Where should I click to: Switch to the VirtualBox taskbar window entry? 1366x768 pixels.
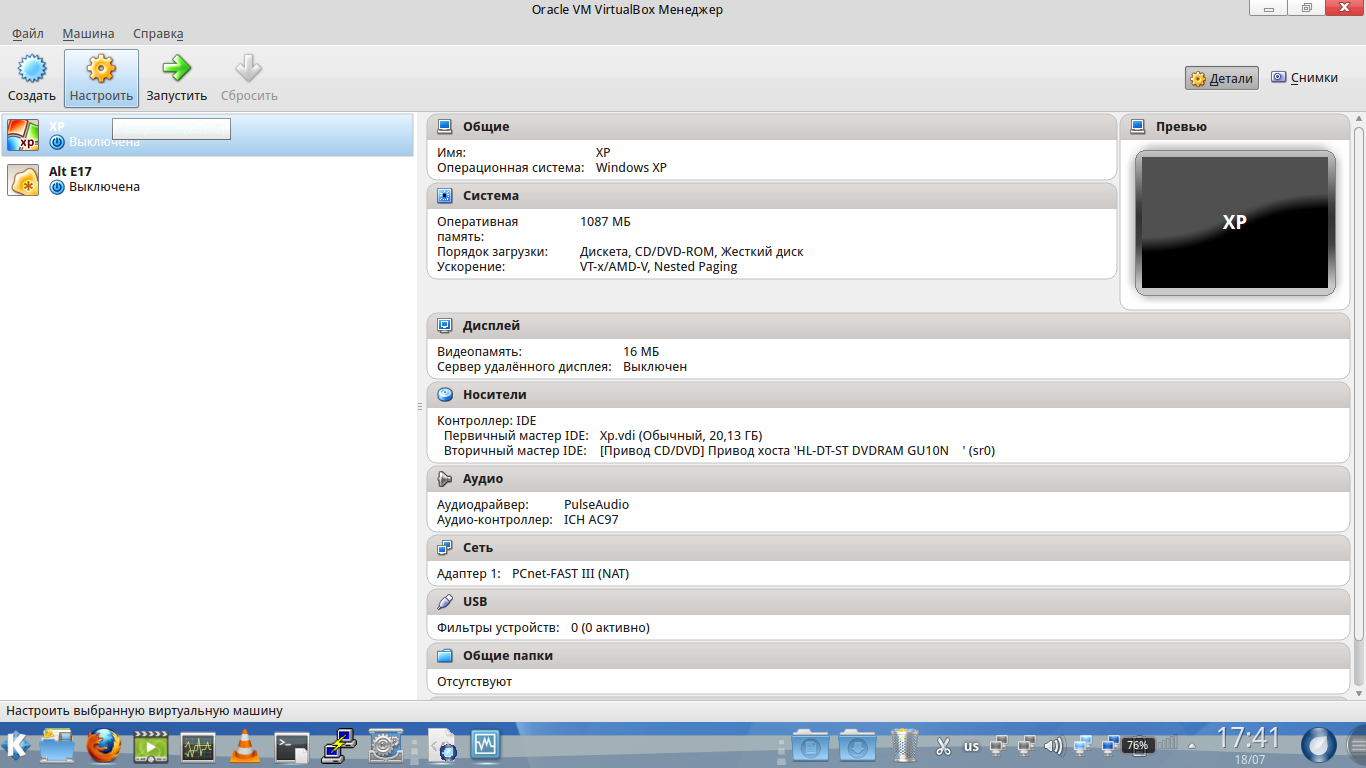(486, 745)
